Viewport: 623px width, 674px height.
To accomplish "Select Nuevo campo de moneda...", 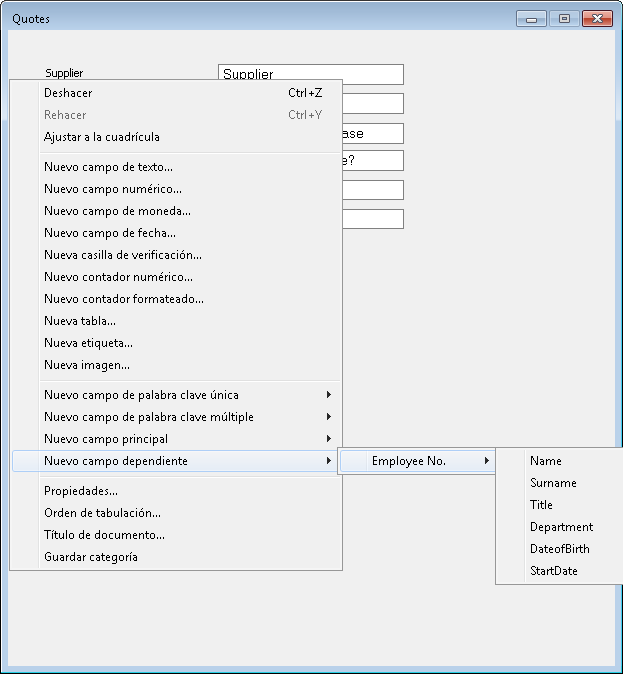I will point(176,211).
